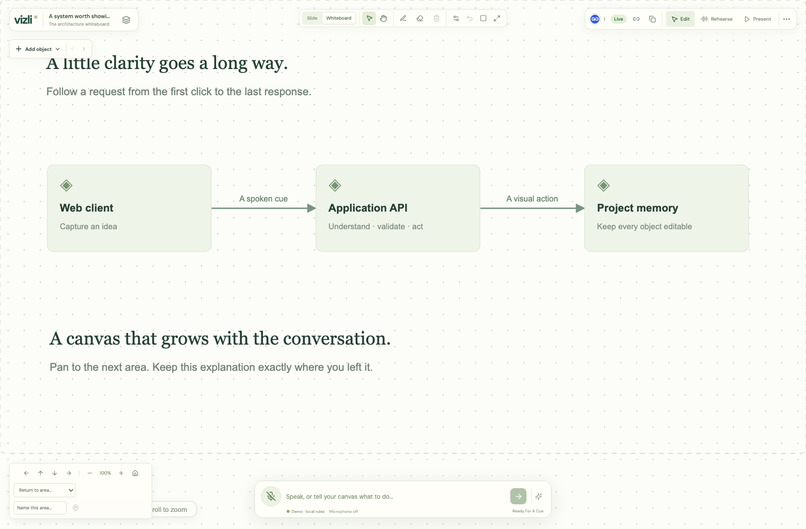The image size is (806, 529).
Task: Zoom in with plus button
Action: pyautogui.click(x=121, y=473)
